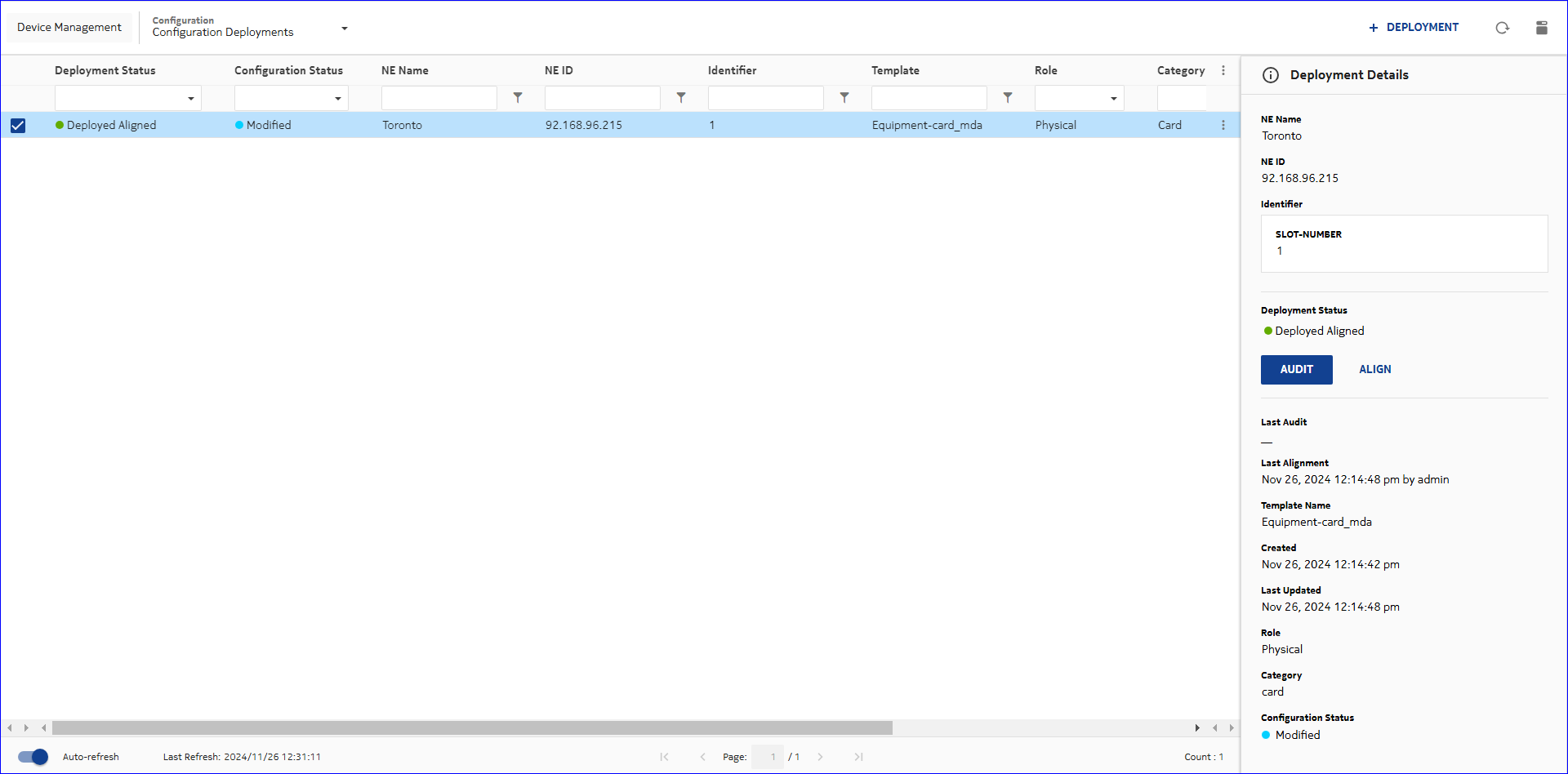Click the Identifier column filter icon
Screen dimensions: 1568x774
[x=844, y=98]
